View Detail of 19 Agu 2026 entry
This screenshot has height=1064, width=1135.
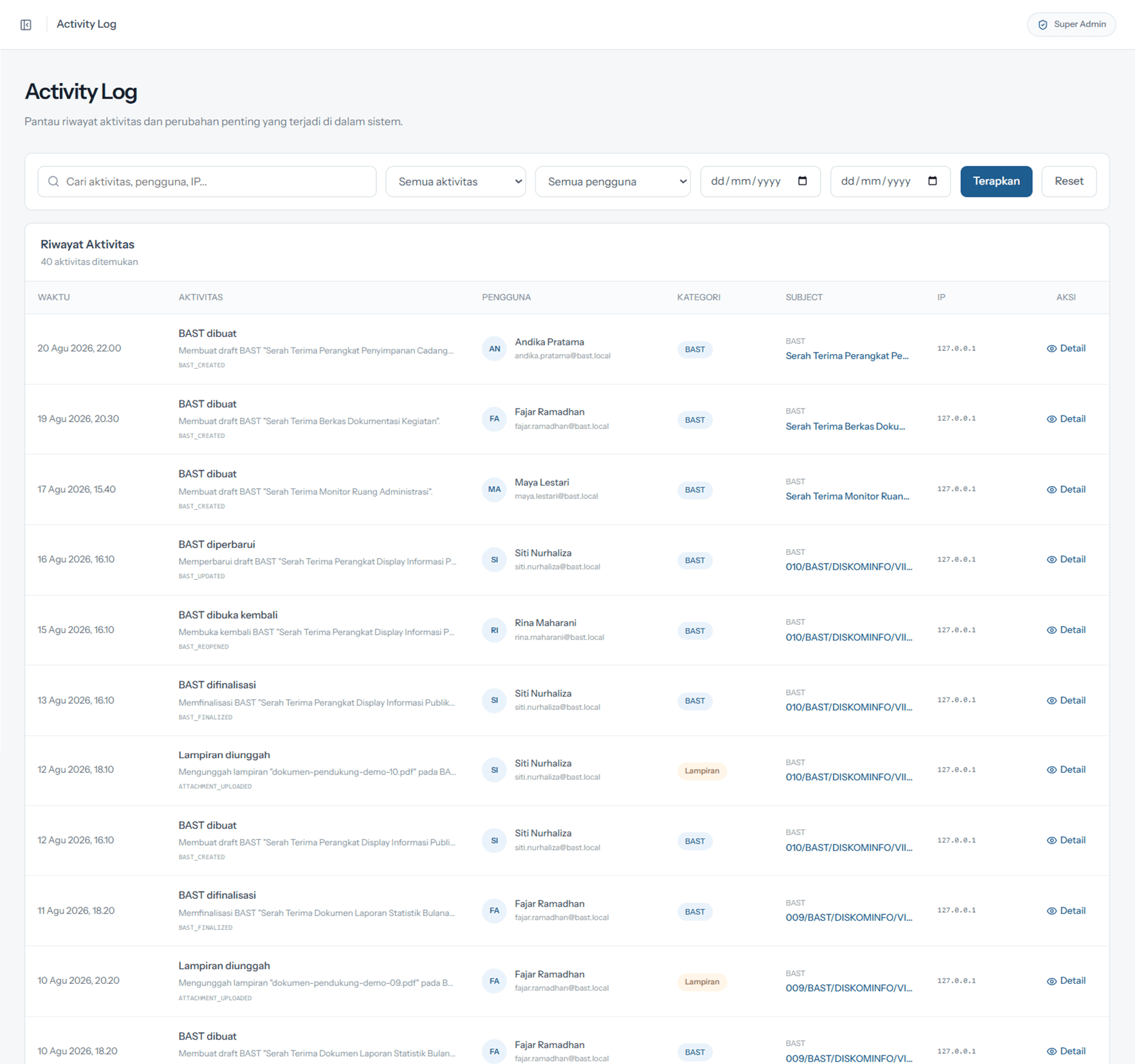pos(1066,419)
